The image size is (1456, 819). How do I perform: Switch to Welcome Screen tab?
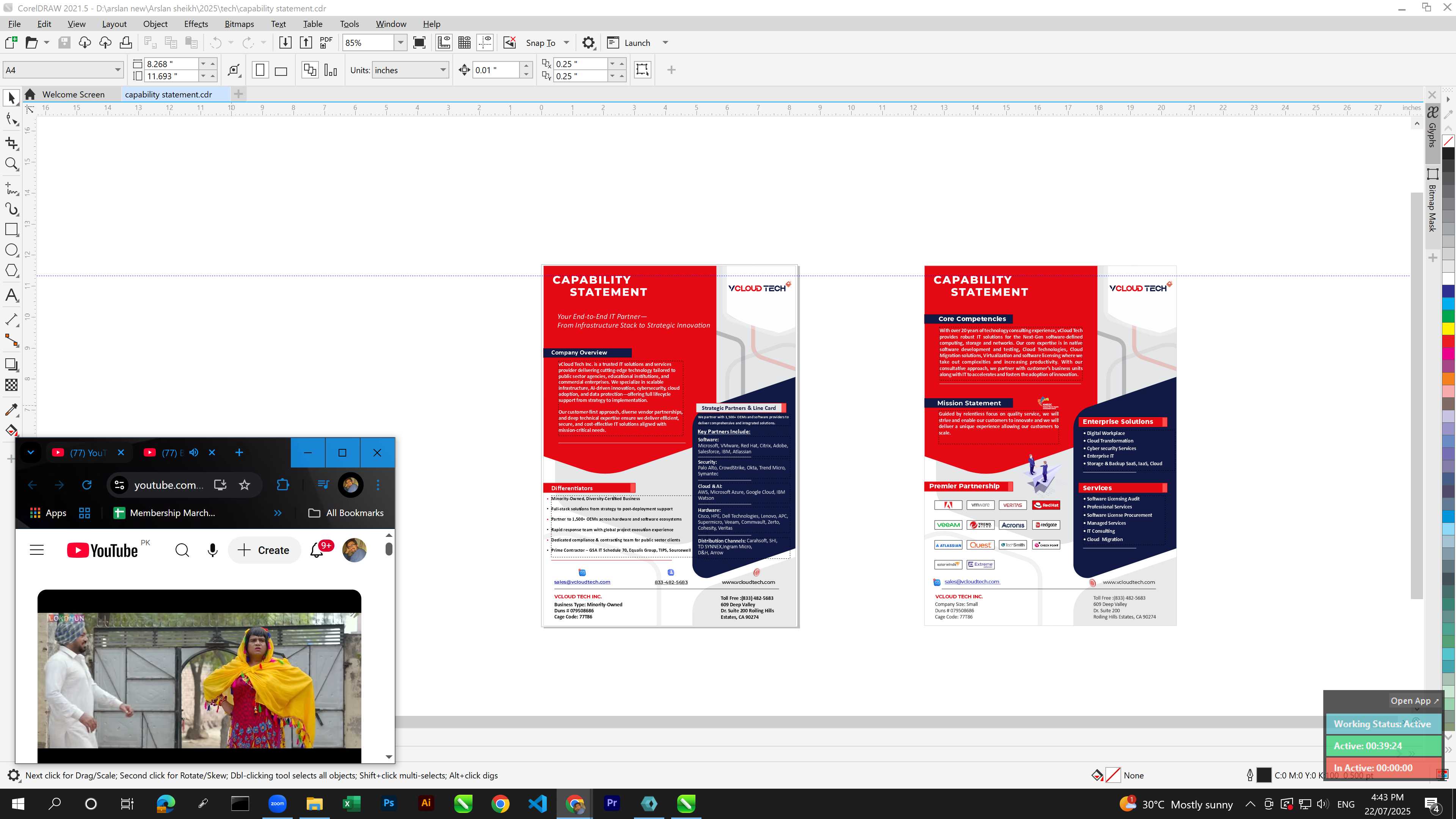click(73, 94)
